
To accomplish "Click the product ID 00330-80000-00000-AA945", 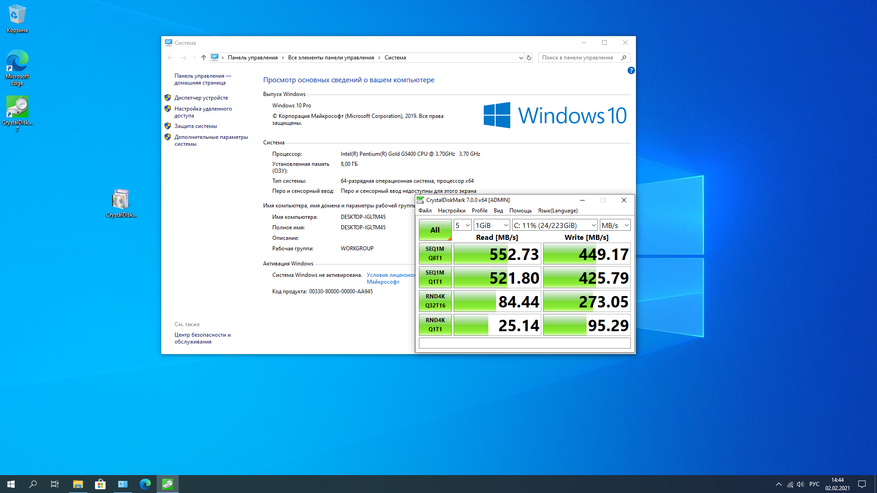I will 341,292.
